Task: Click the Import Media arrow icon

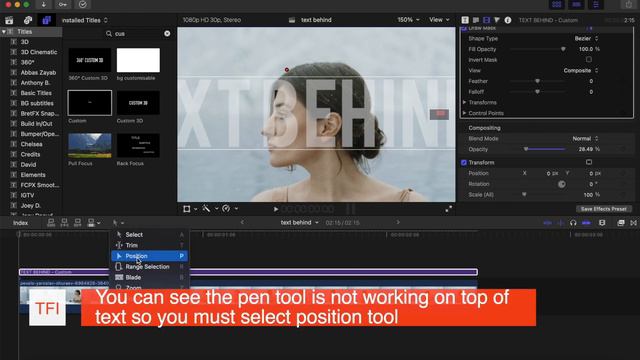Action: point(44,4)
